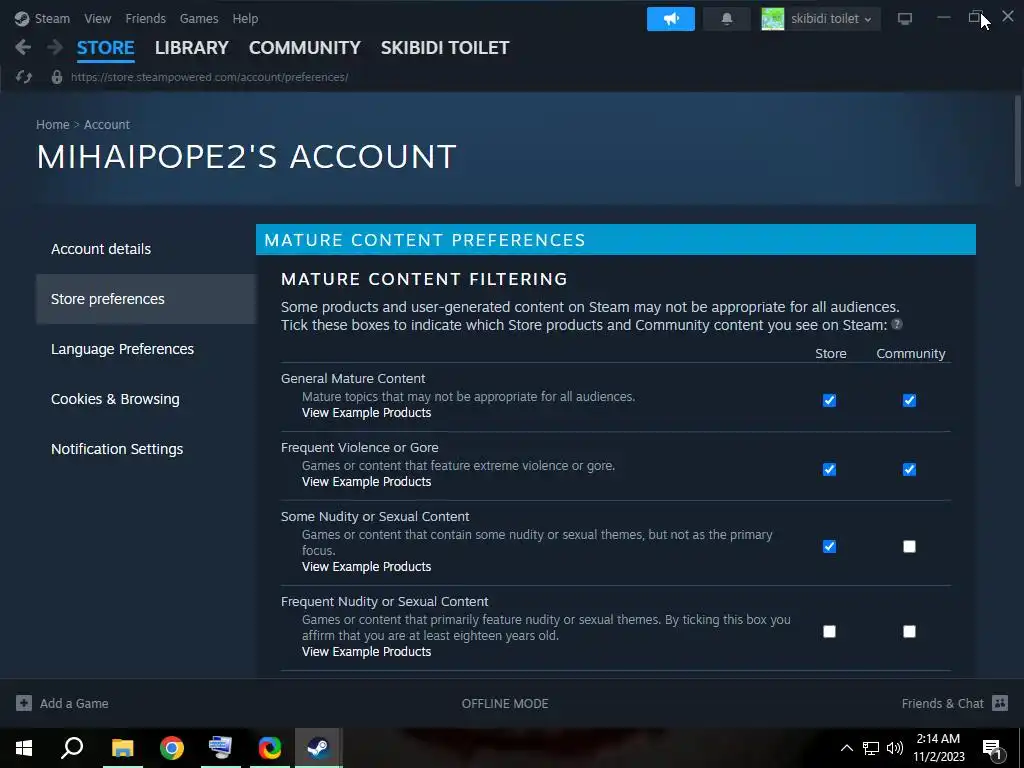
Task: Open the computer taskbar app icon
Action: point(220,748)
